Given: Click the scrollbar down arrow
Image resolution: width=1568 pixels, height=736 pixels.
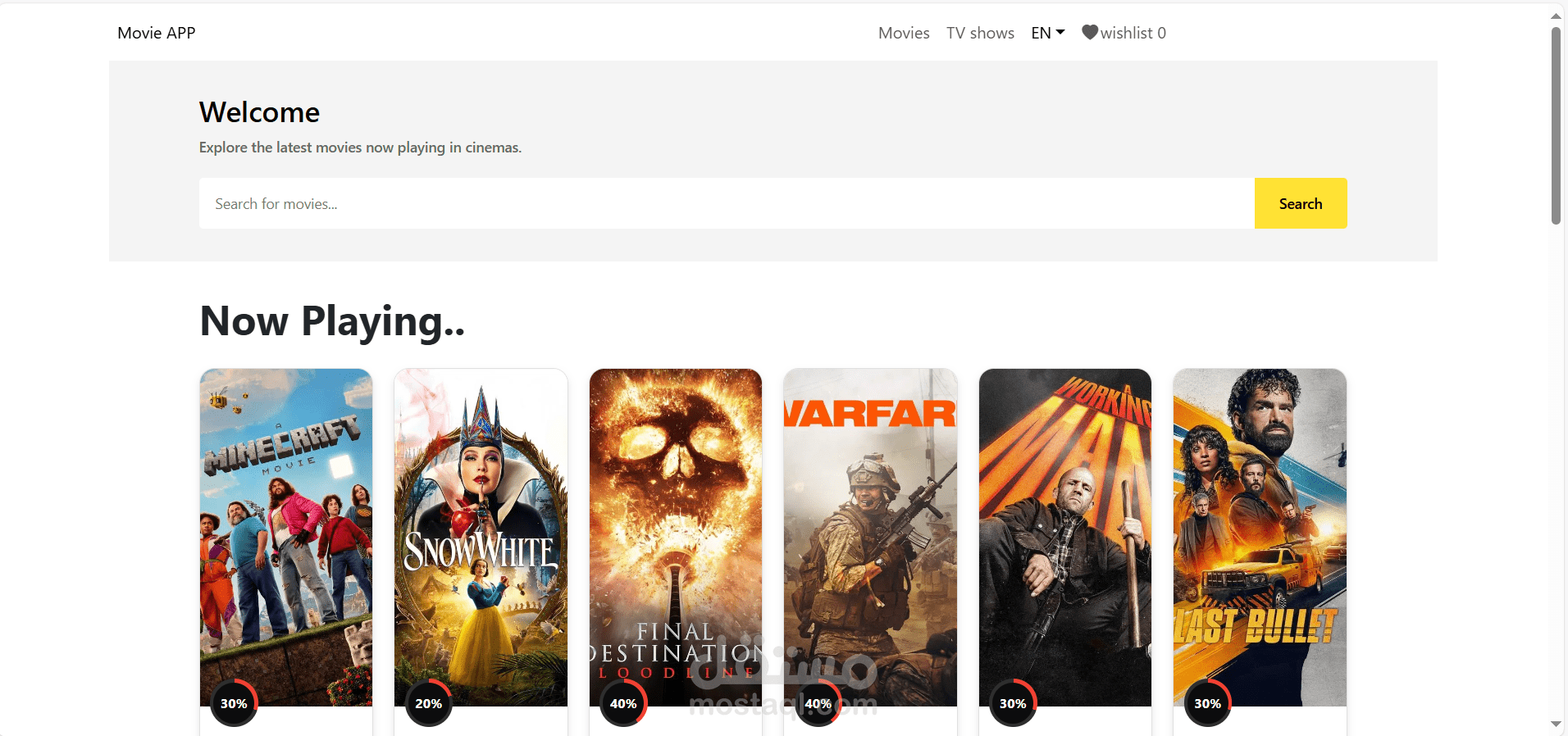Looking at the screenshot, I should click(1556, 725).
